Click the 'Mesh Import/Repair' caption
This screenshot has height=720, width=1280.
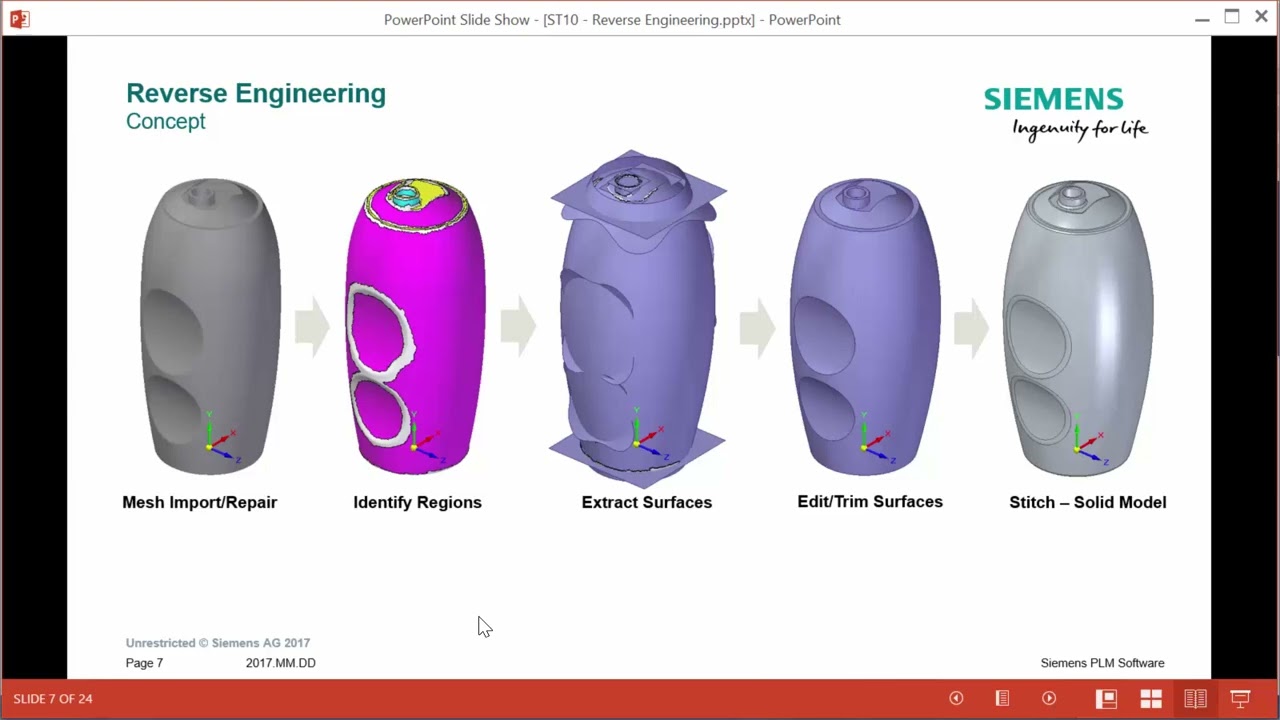[199, 502]
